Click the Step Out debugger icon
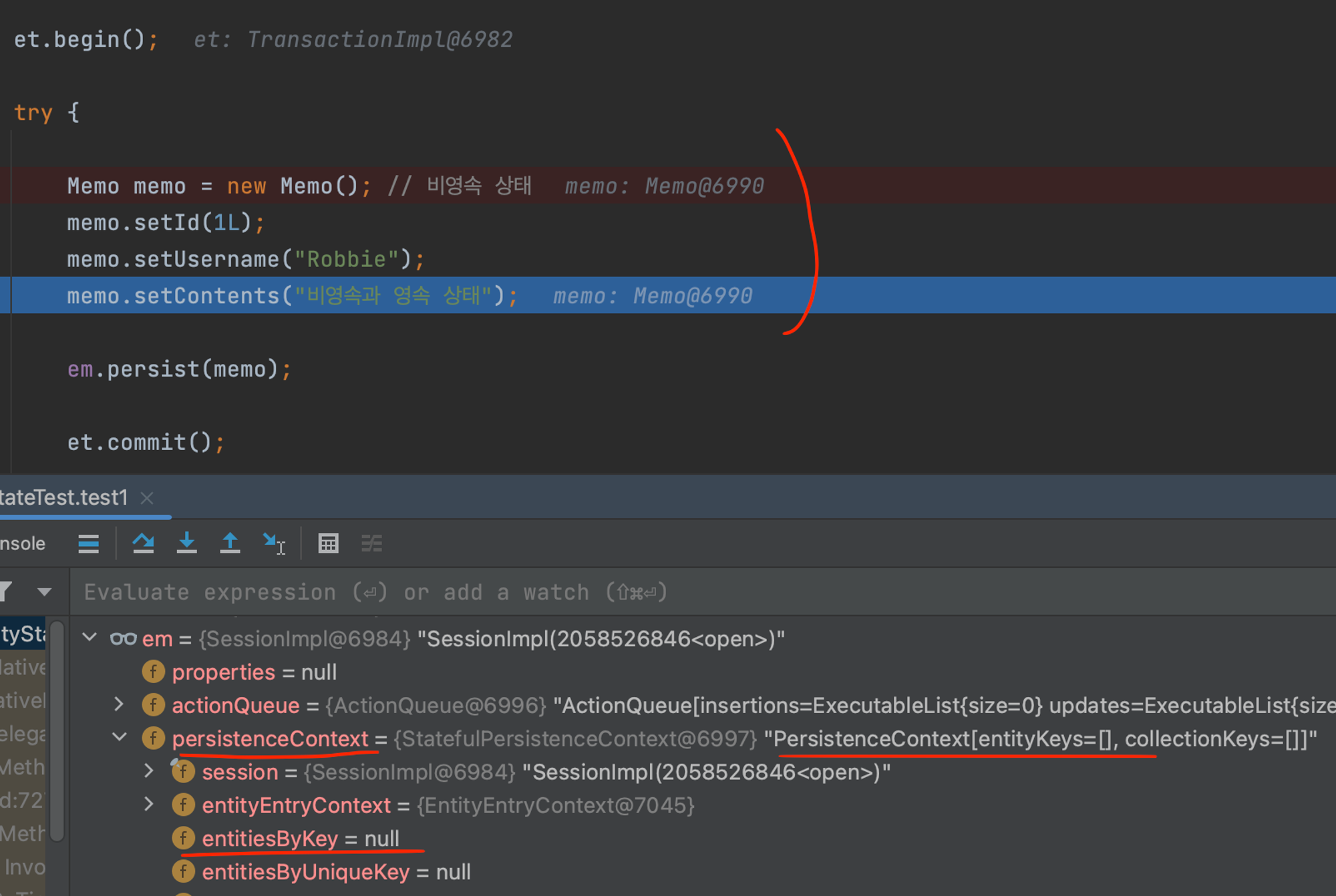This screenshot has width=1336, height=896. (x=230, y=543)
